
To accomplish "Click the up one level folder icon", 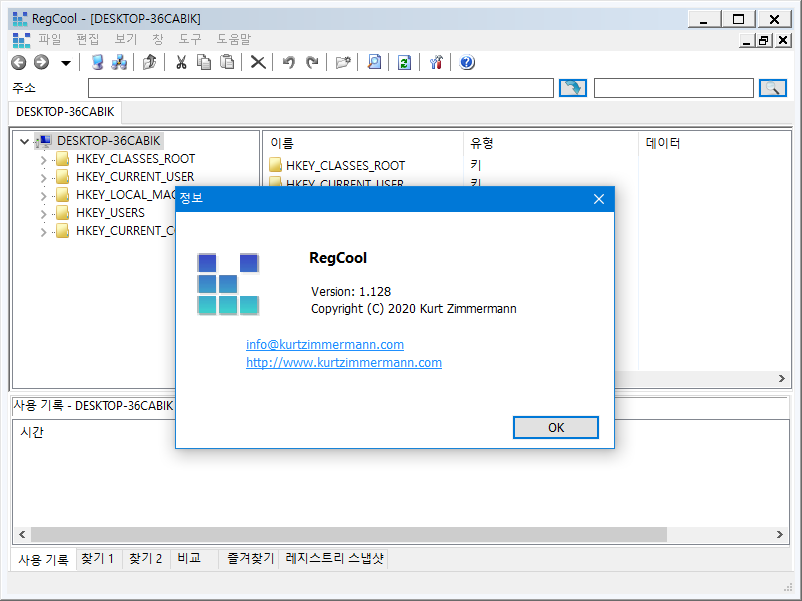I will (x=149, y=62).
